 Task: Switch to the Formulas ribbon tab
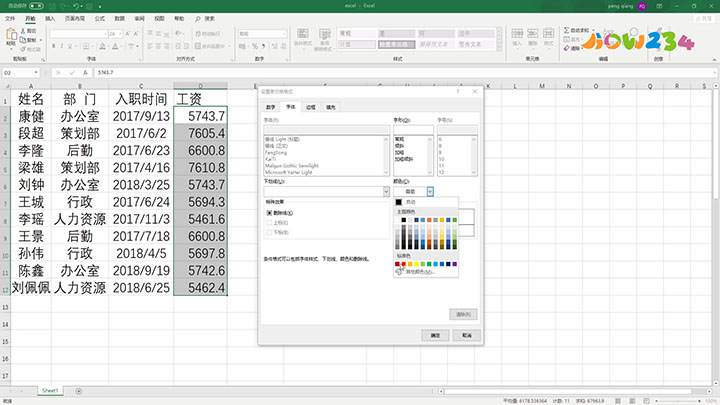pos(100,19)
